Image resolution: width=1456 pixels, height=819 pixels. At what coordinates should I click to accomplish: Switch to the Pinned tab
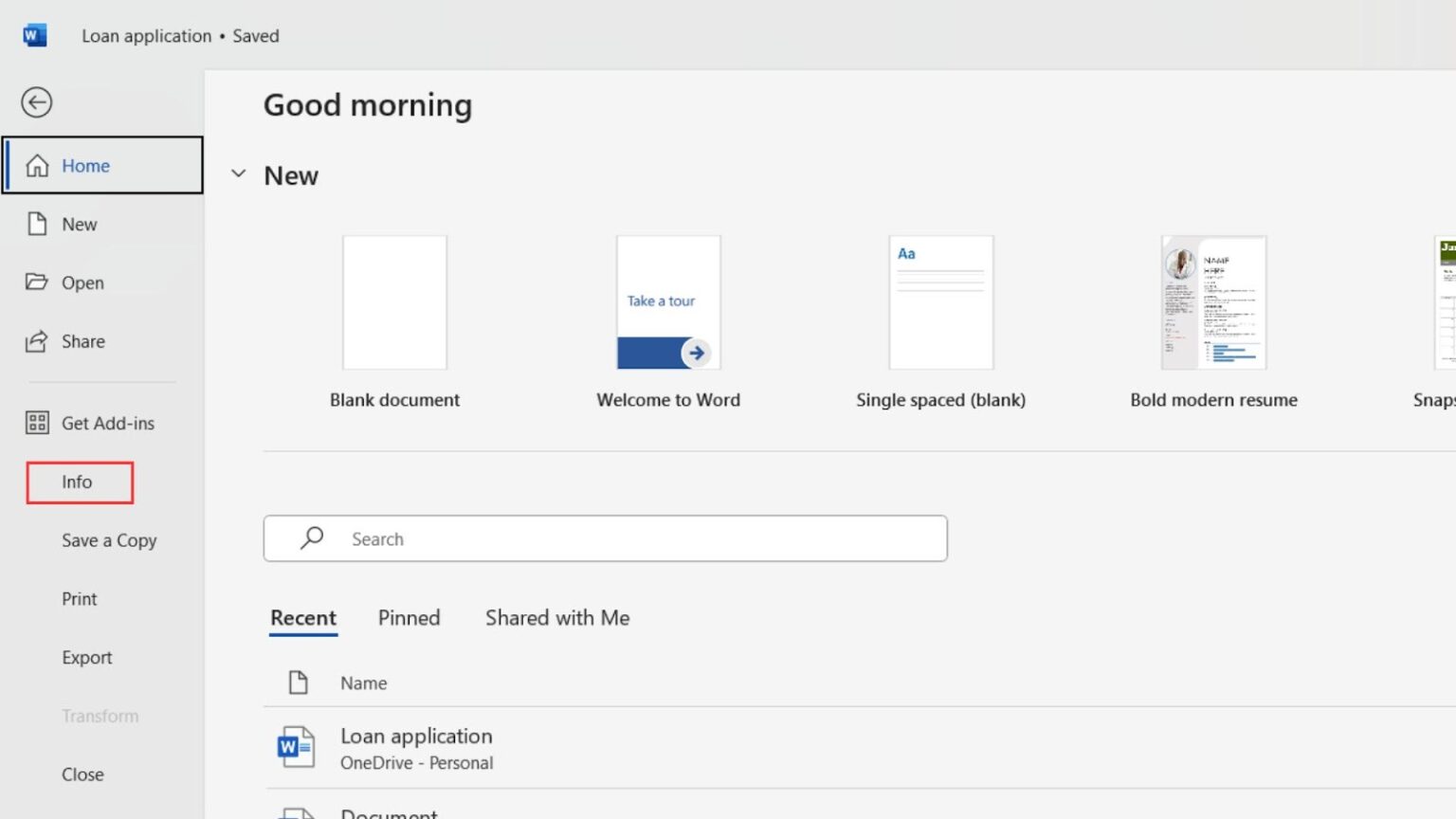click(x=409, y=617)
